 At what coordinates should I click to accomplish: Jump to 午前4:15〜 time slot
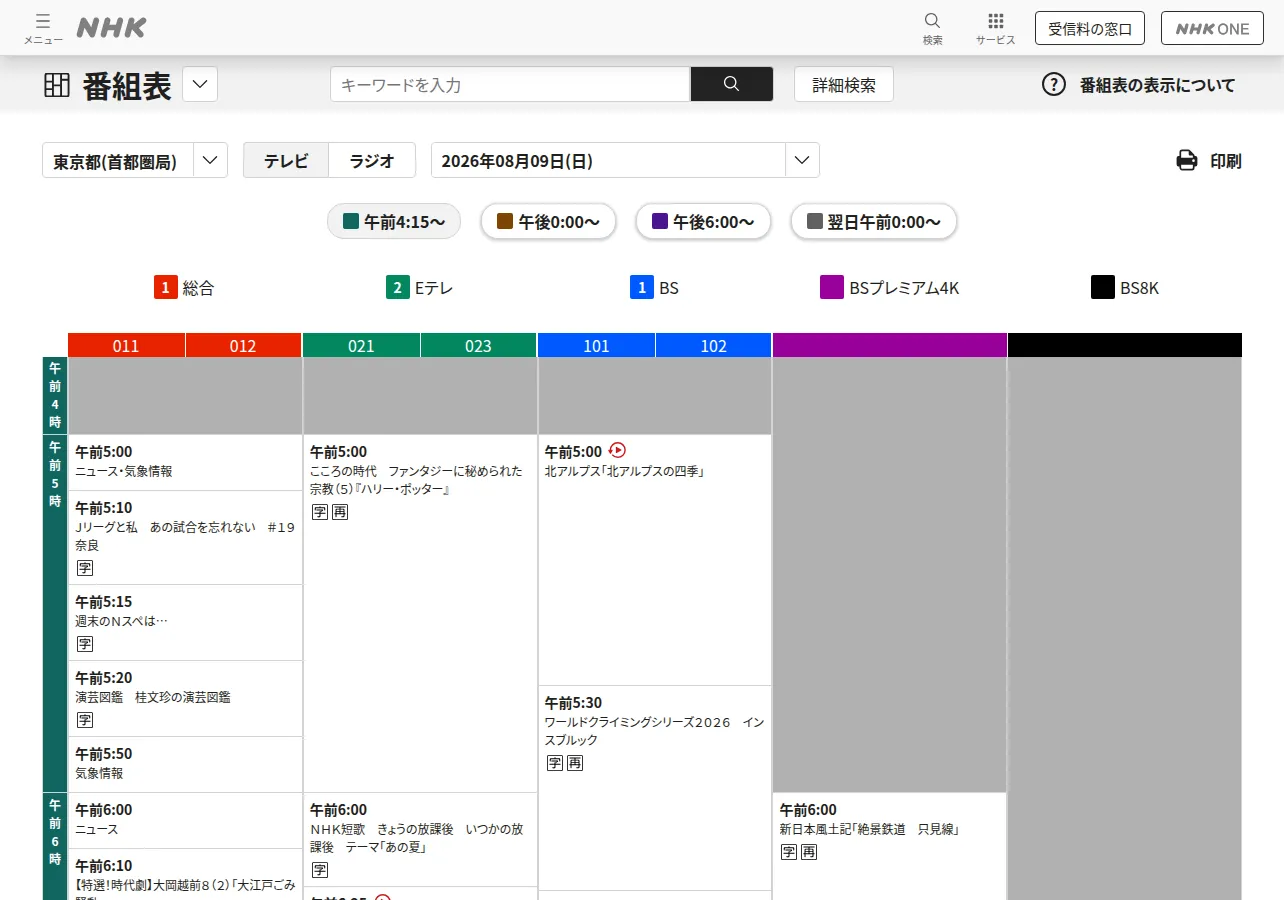394,221
